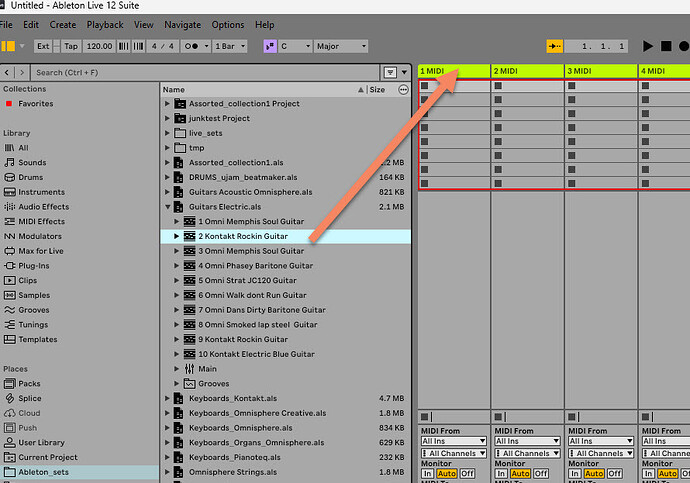Select Sounds in the Library
The width and height of the screenshot is (690, 483).
[32, 163]
